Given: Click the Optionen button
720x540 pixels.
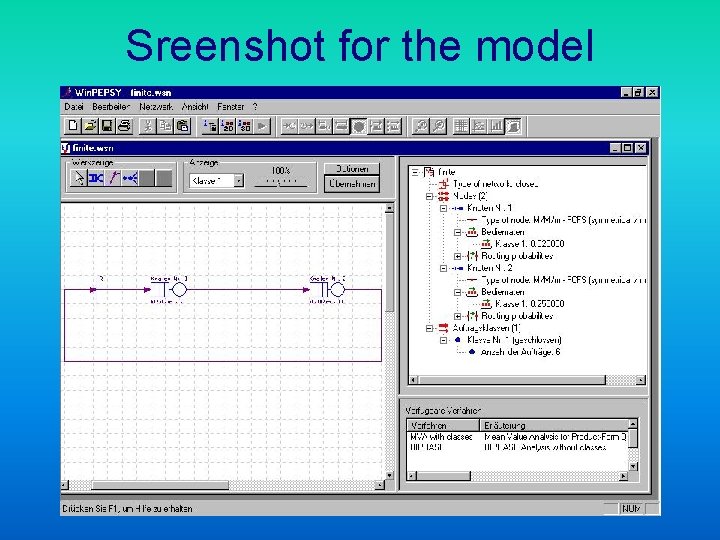Looking at the screenshot, I should [x=352, y=169].
